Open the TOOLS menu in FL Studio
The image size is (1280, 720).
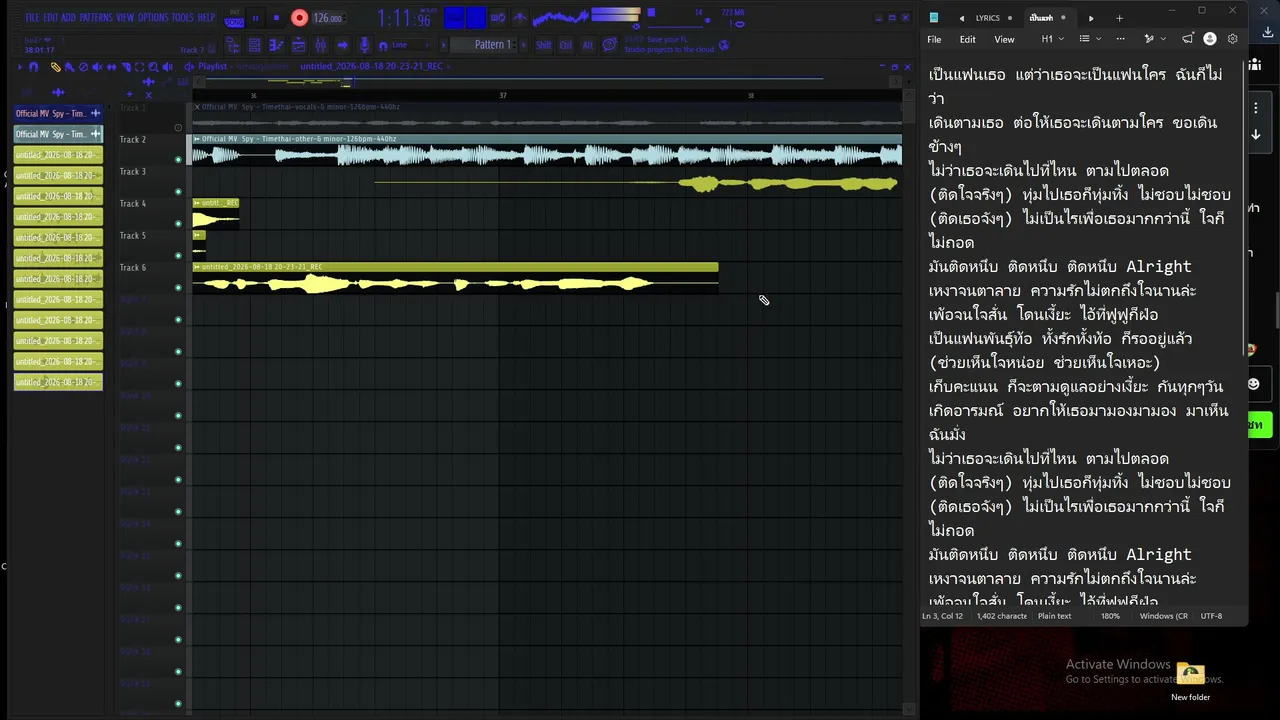tap(182, 18)
